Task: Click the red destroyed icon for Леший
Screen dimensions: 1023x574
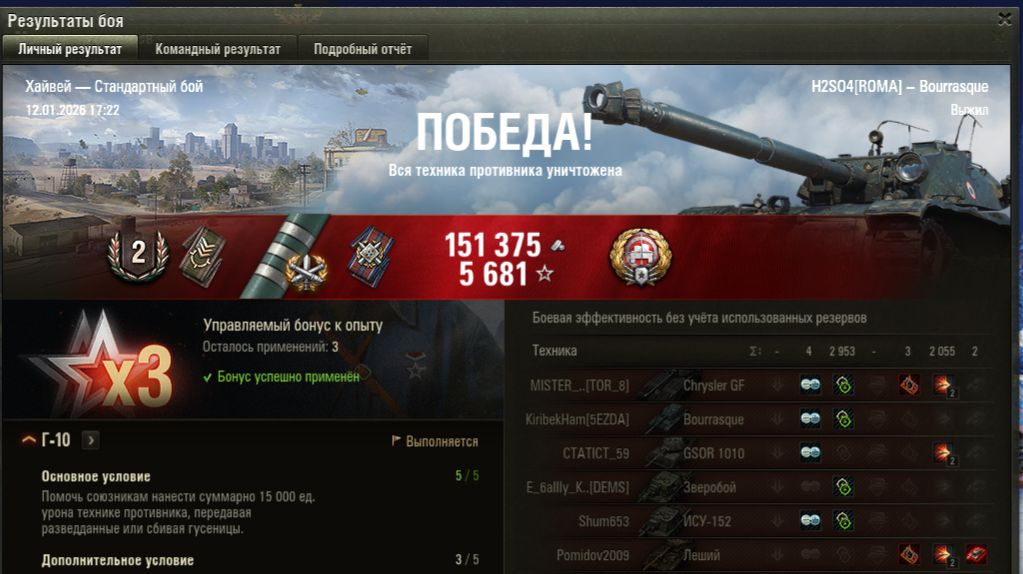Action: 976,554
